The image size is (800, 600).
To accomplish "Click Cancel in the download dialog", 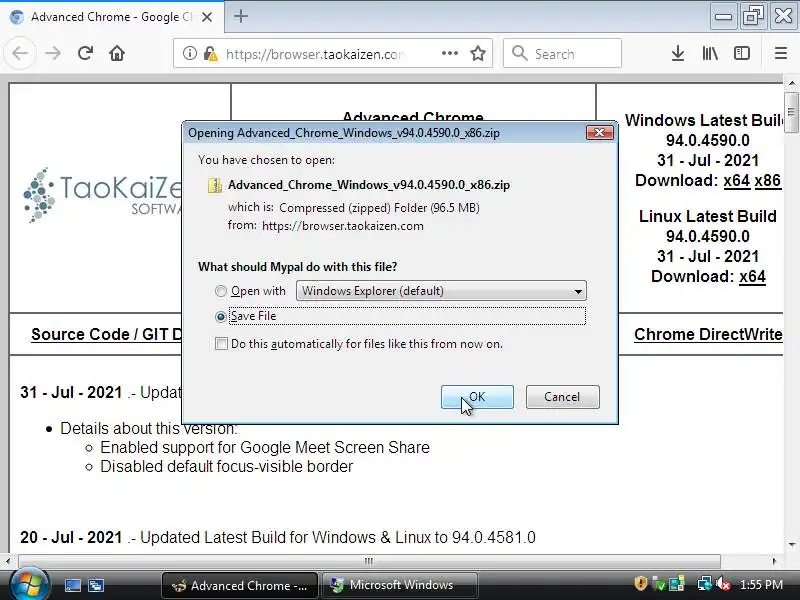I will point(562,397).
